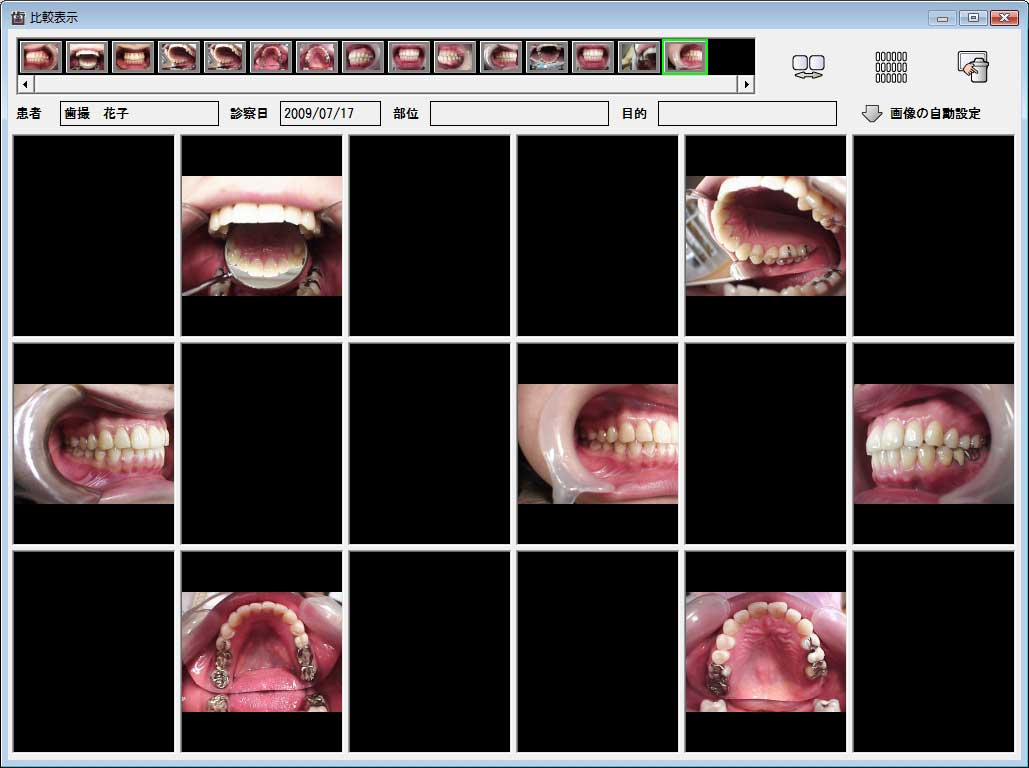Click the empty 目的 input field

pyautogui.click(x=747, y=114)
